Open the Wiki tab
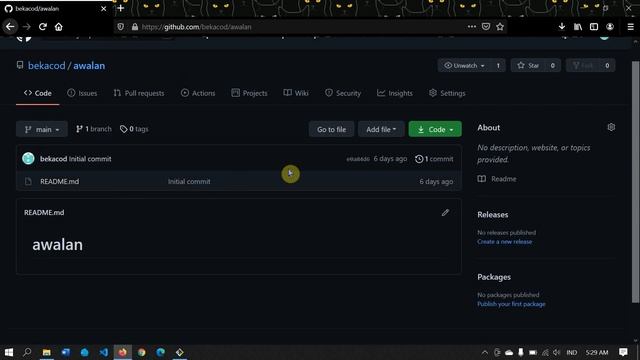Image resolution: width=640 pixels, height=360 pixels. click(296, 93)
